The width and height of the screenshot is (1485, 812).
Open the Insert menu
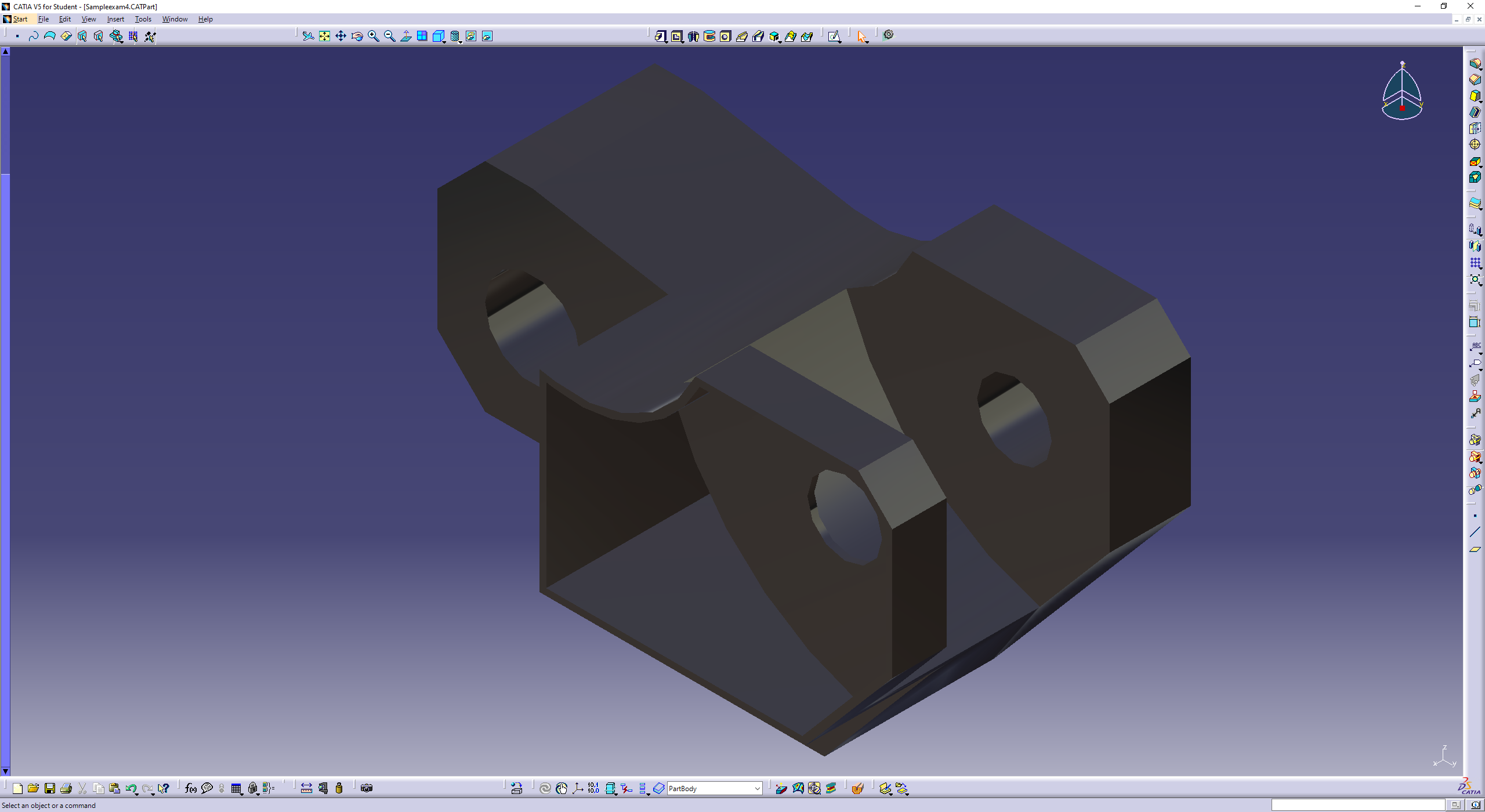point(115,19)
